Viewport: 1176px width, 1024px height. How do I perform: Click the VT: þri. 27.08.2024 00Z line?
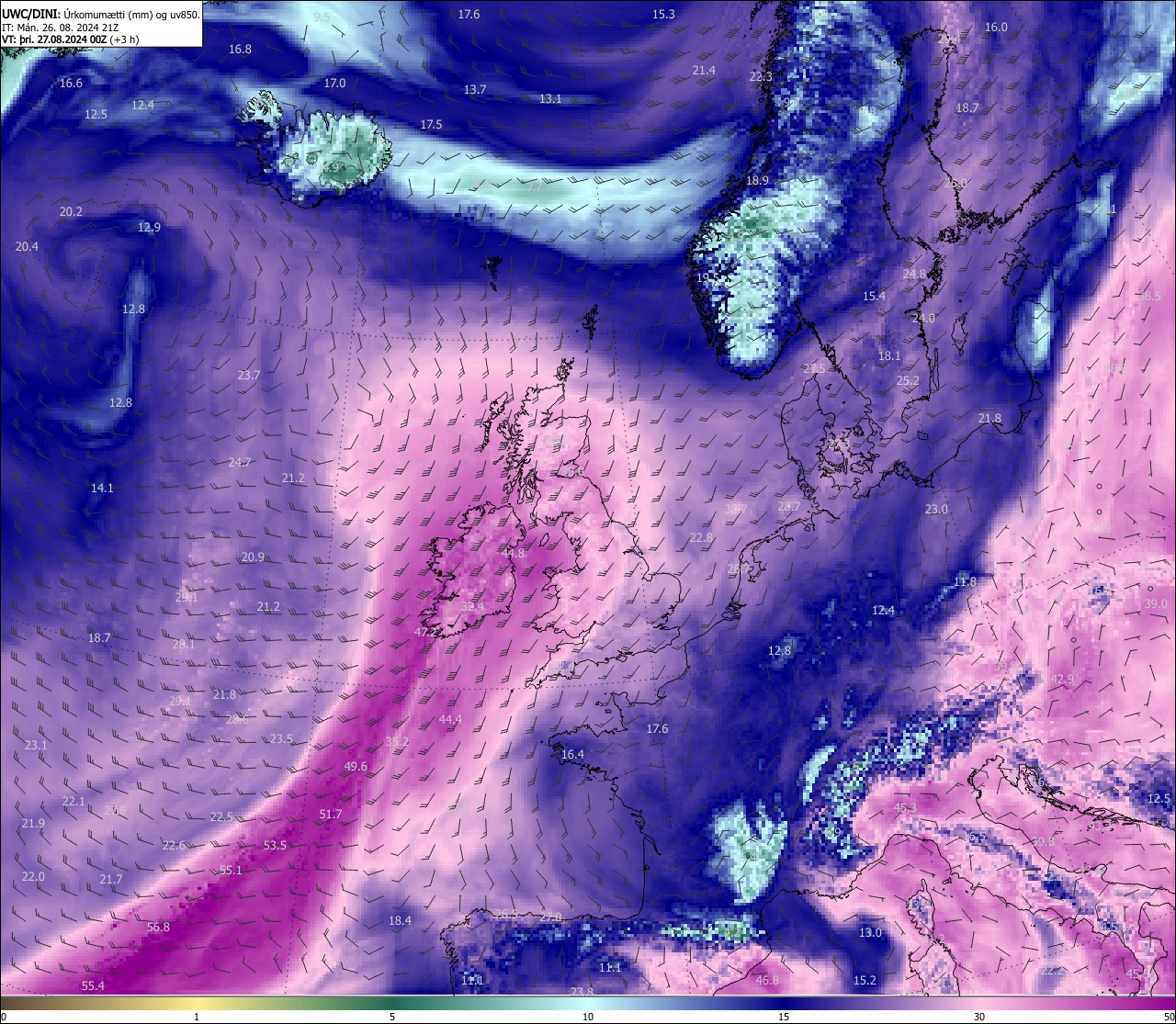(x=71, y=39)
